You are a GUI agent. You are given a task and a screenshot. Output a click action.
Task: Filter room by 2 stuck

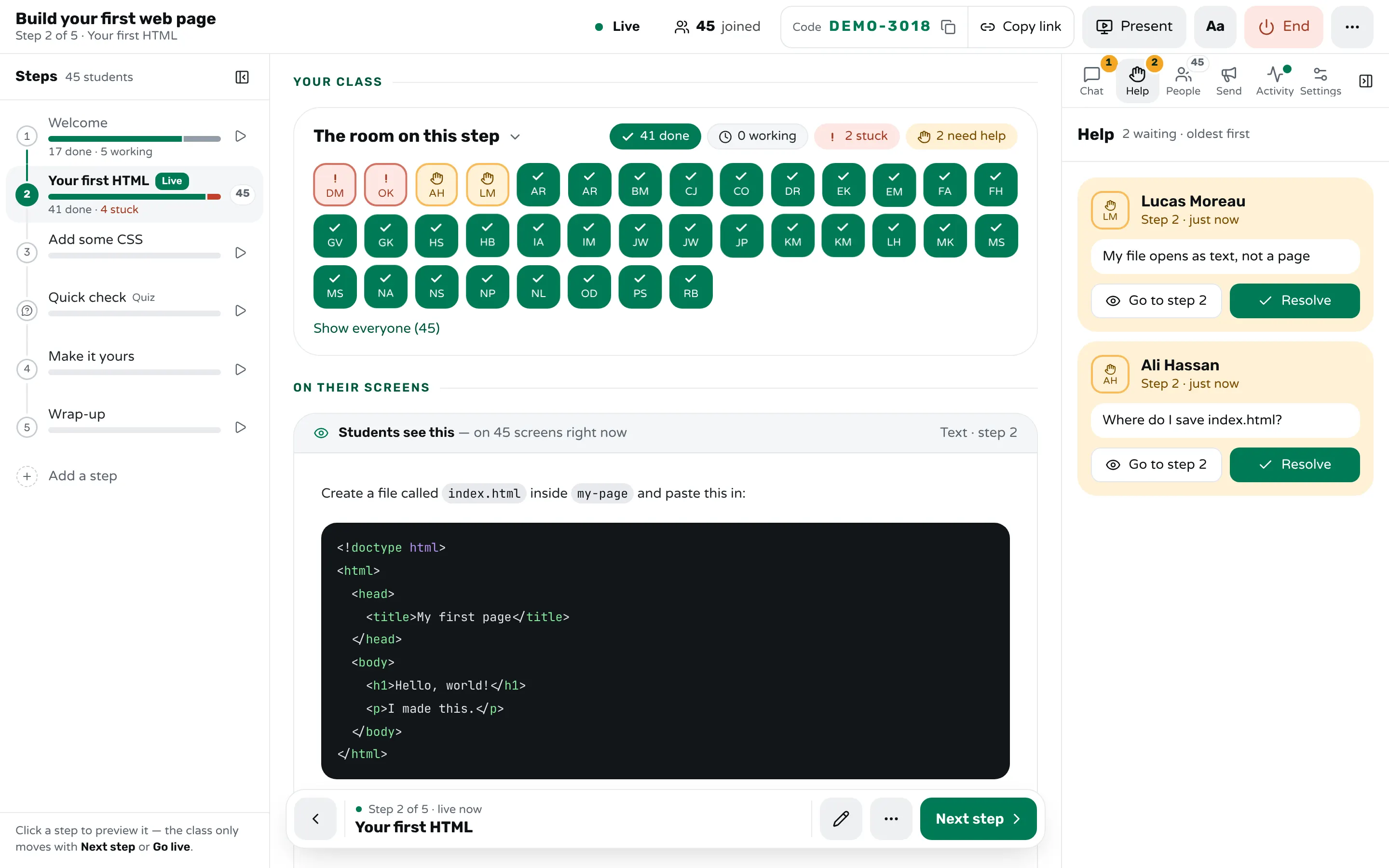coord(857,136)
